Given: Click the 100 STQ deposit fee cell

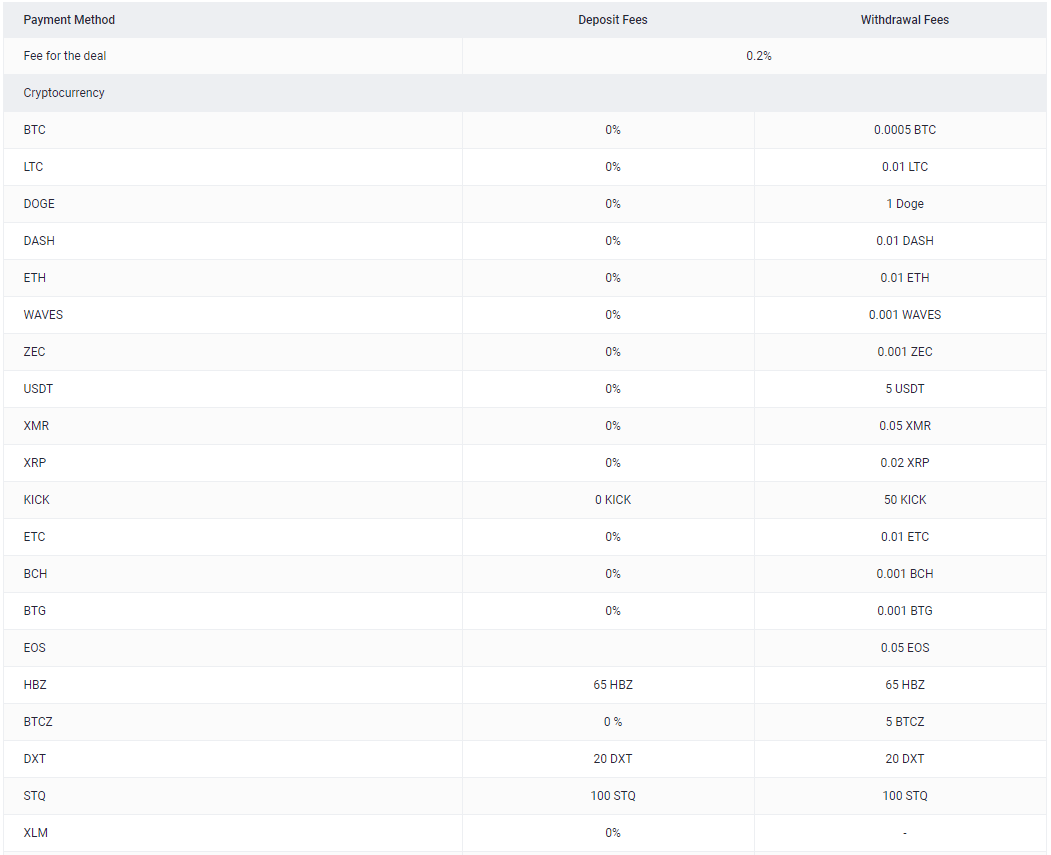Looking at the screenshot, I should [x=612, y=796].
